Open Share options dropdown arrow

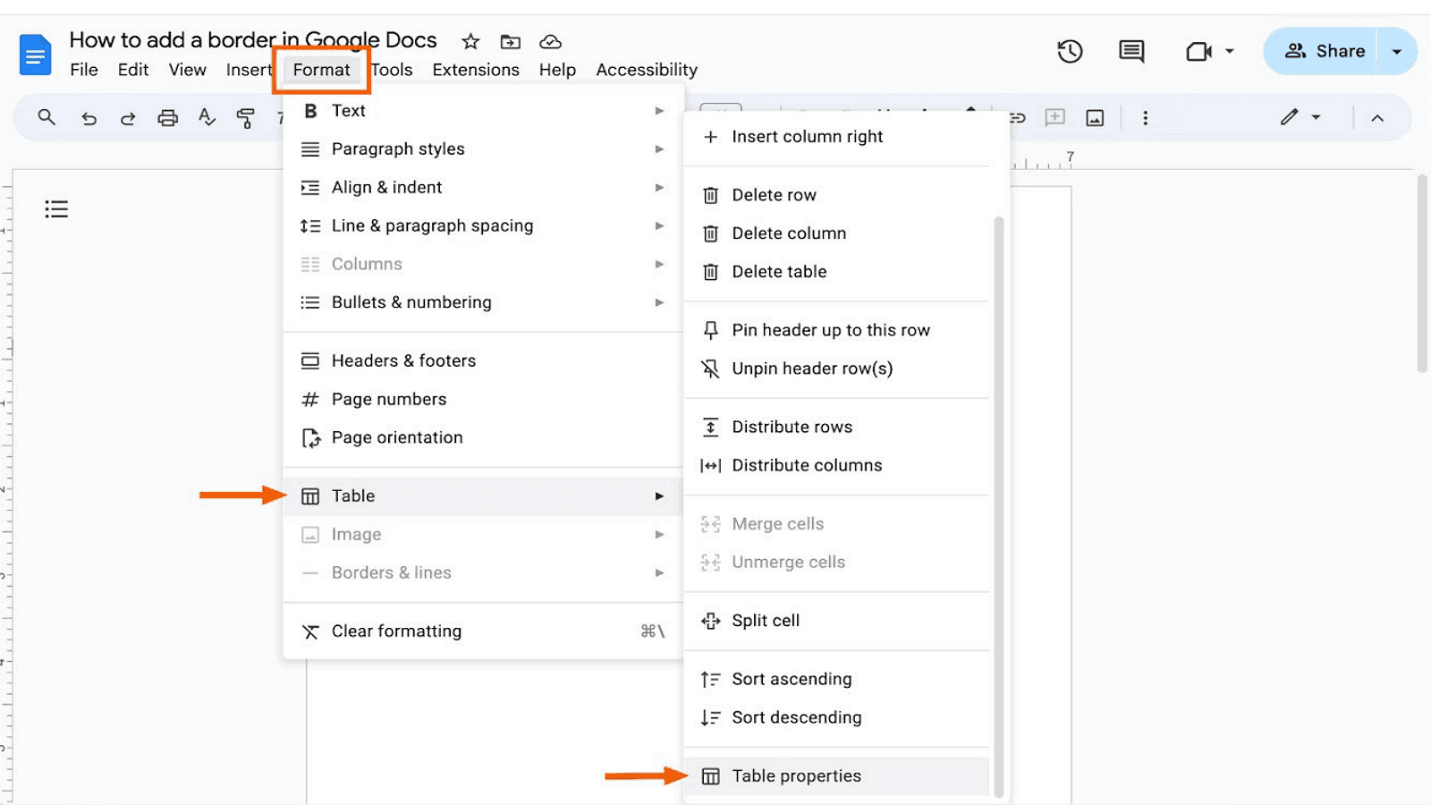click(1397, 51)
